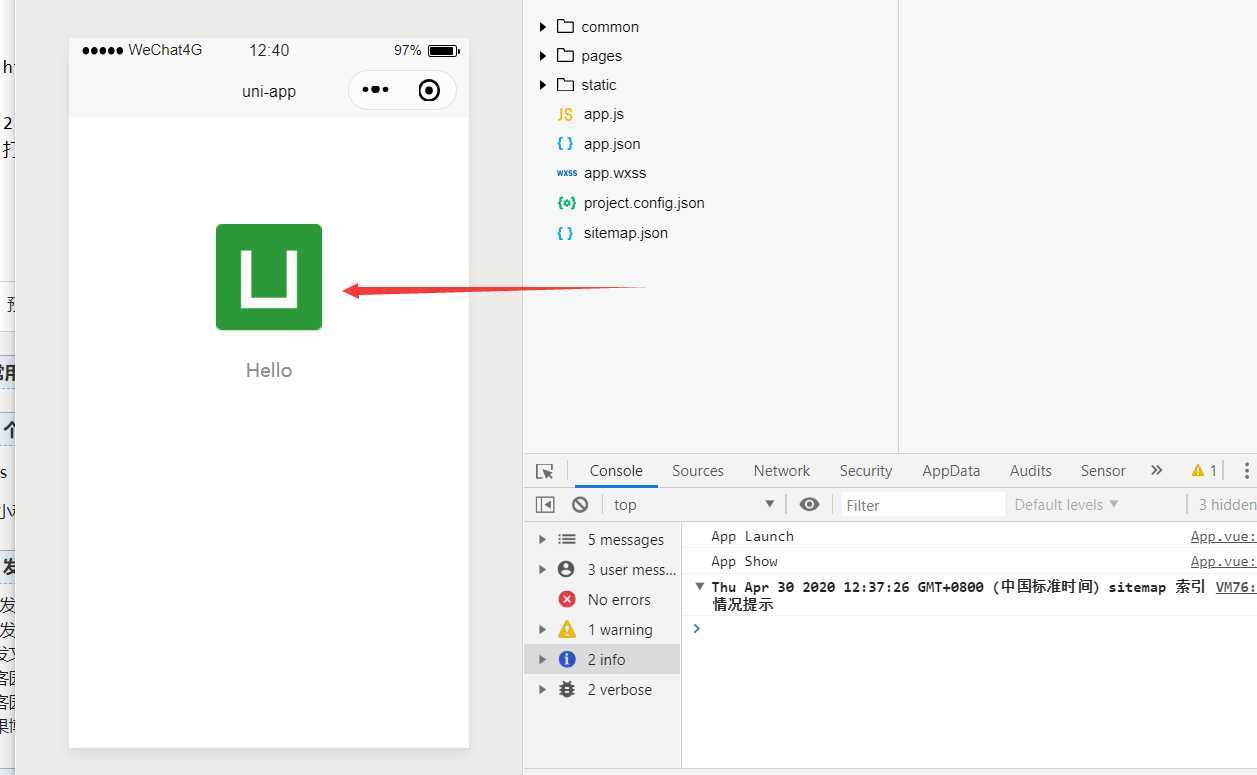The height and width of the screenshot is (775, 1257).
Task: Open the Default levels dropdown
Action: (x=1066, y=505)
